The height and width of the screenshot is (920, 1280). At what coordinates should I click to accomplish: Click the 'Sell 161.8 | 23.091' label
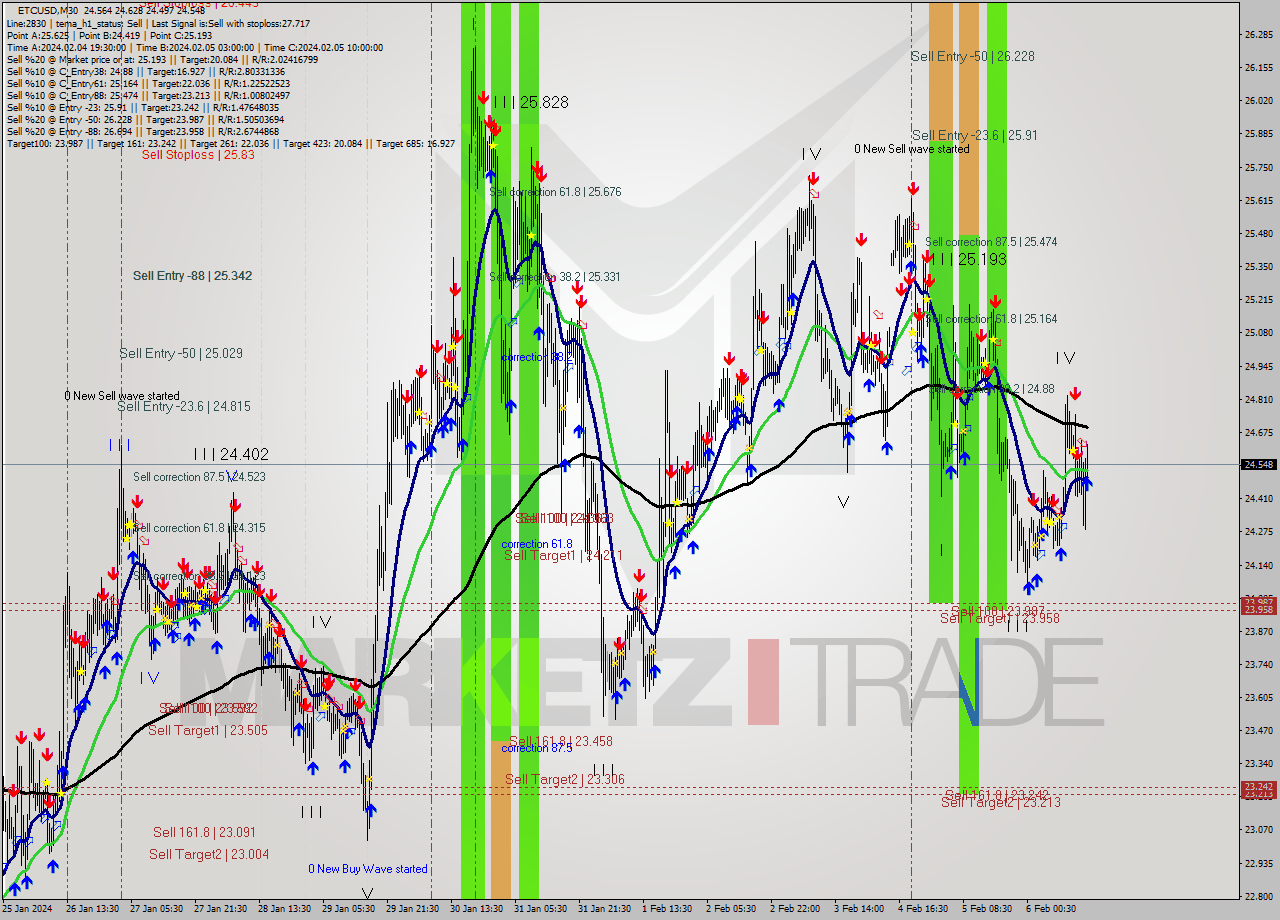coord(204,832)
